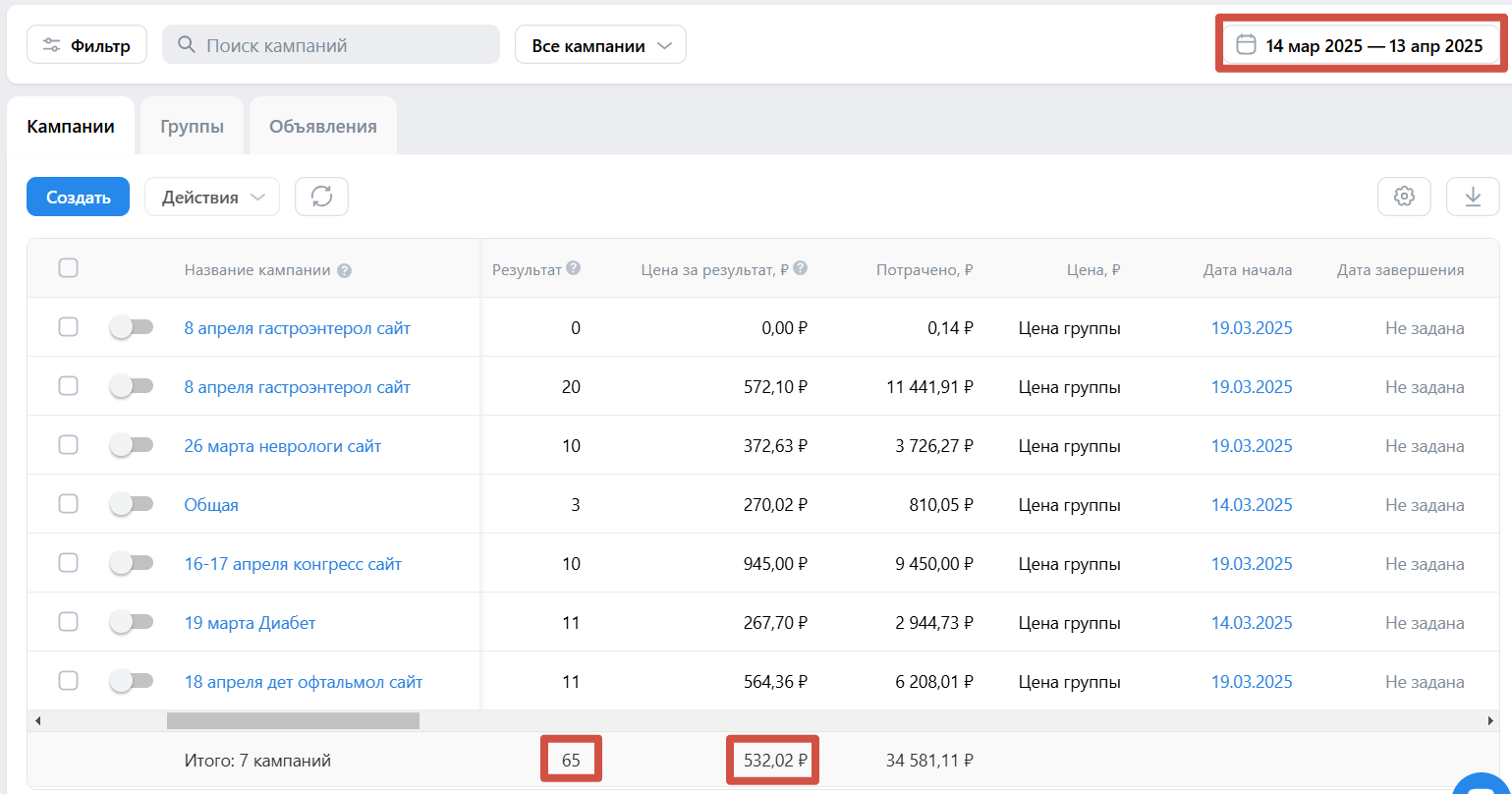The image size is (1512, 794).
Task: Tick the select-all checkbox in the table header
Action: 68,267
